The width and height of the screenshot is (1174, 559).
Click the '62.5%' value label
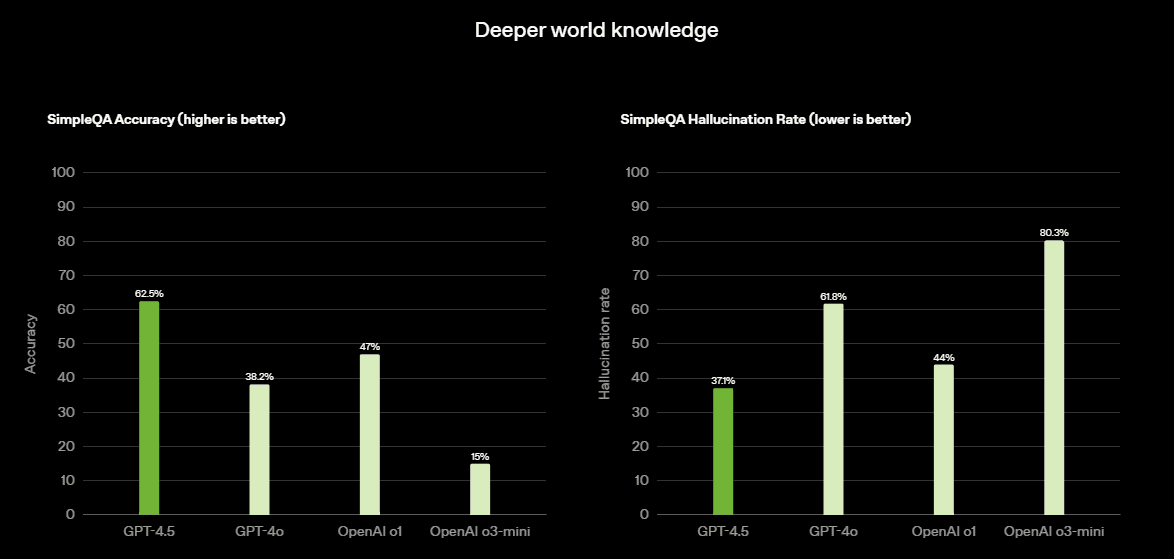pyautogui.click(x=149, y=294)
